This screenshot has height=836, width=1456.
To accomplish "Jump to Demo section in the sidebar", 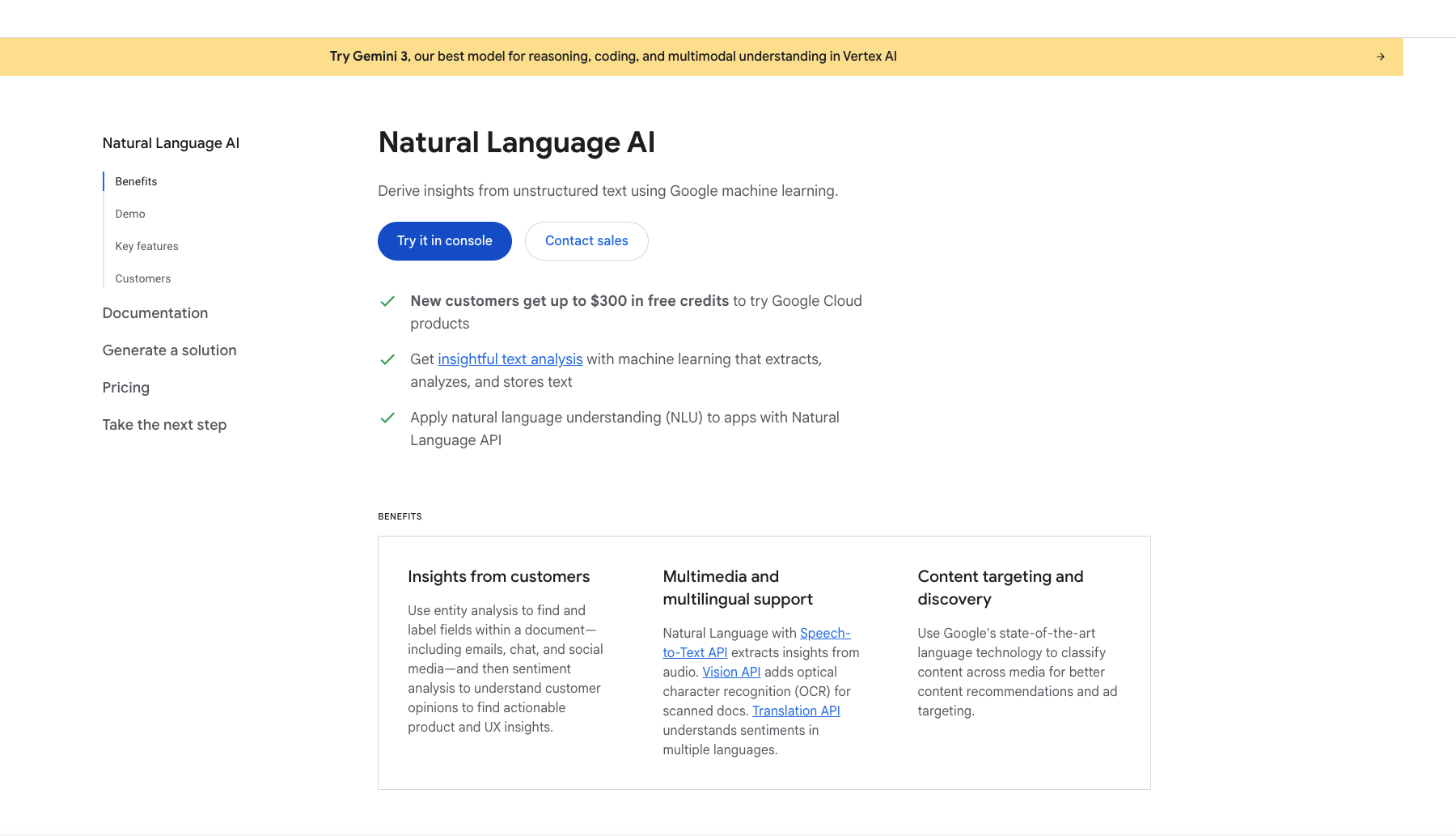I will tap(130, 214).
